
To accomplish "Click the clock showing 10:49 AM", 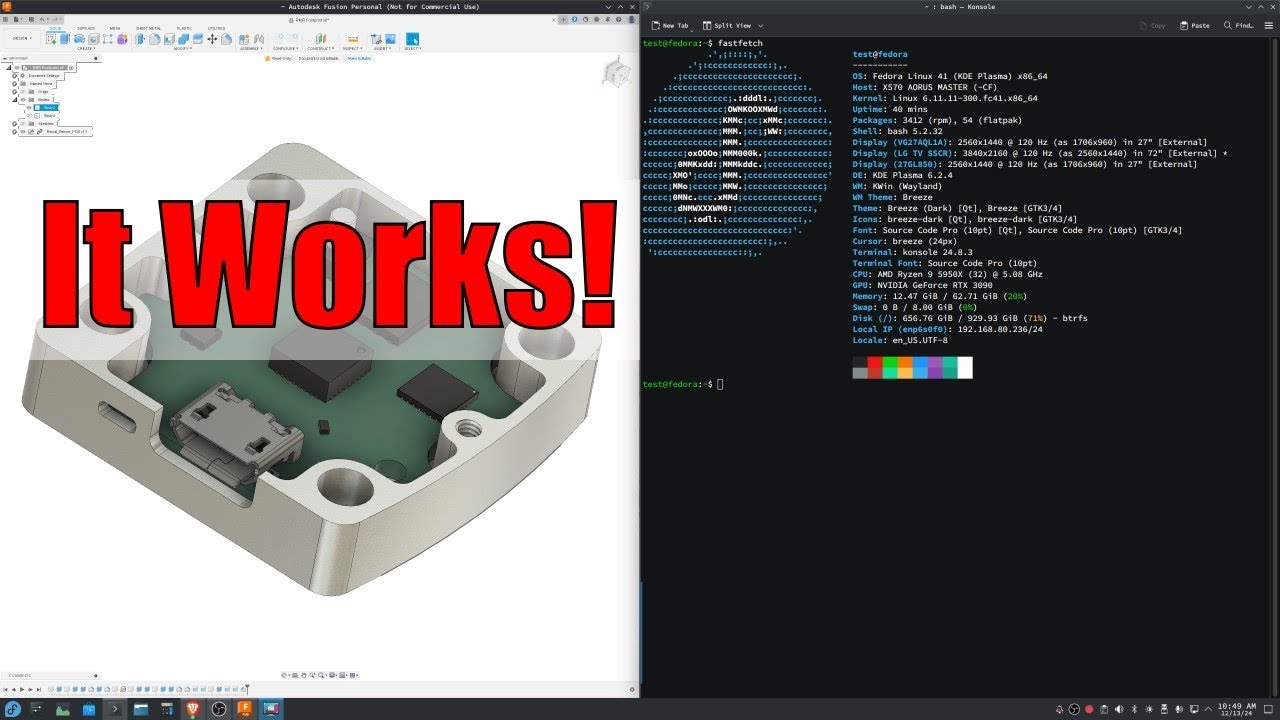I will click(1237, 706).
